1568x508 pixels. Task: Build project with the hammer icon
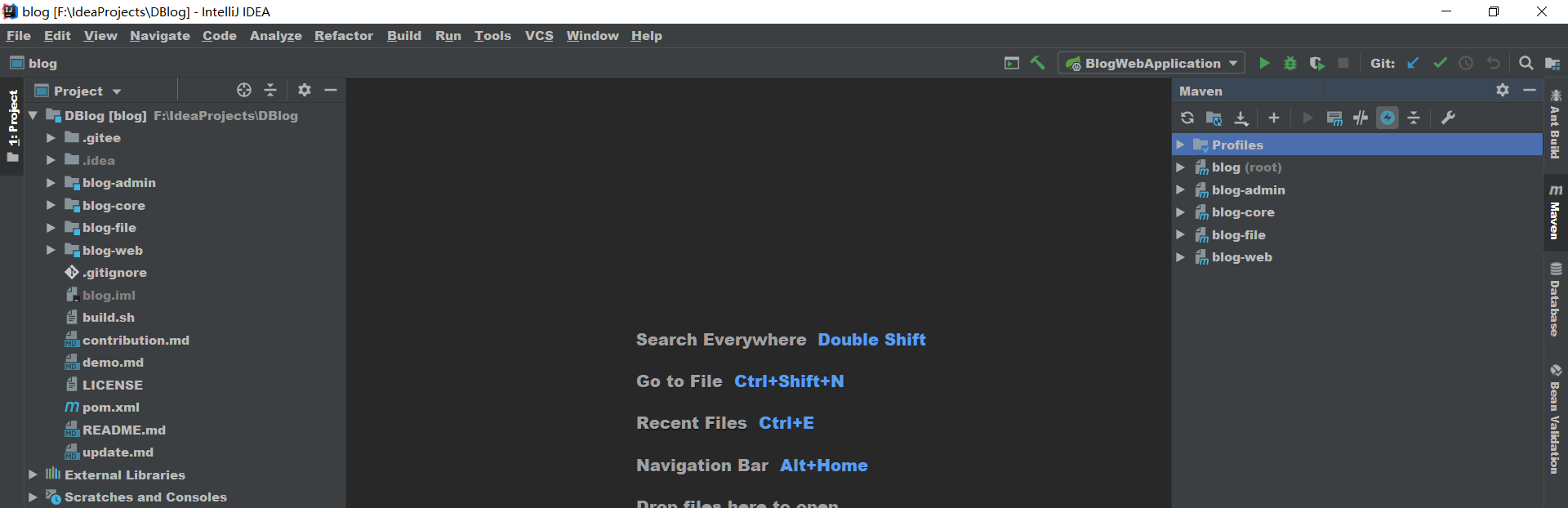click(1037, 63)
